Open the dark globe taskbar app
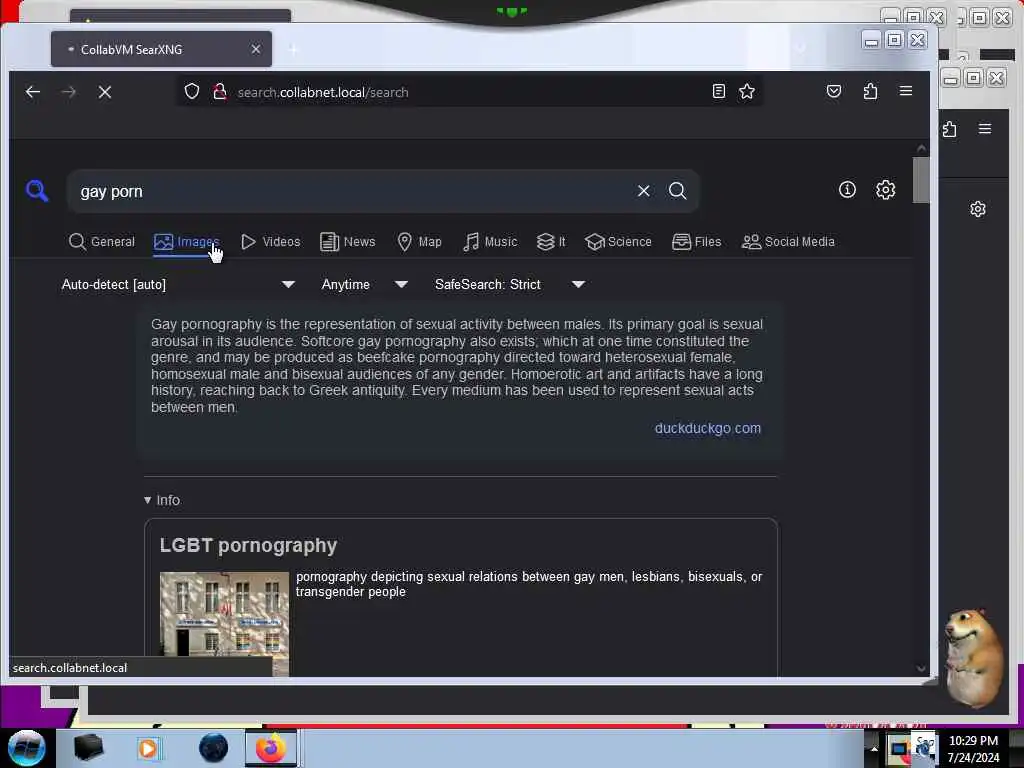The width and height of the screenshot is (1024, 768). click(x=213, y=748)
